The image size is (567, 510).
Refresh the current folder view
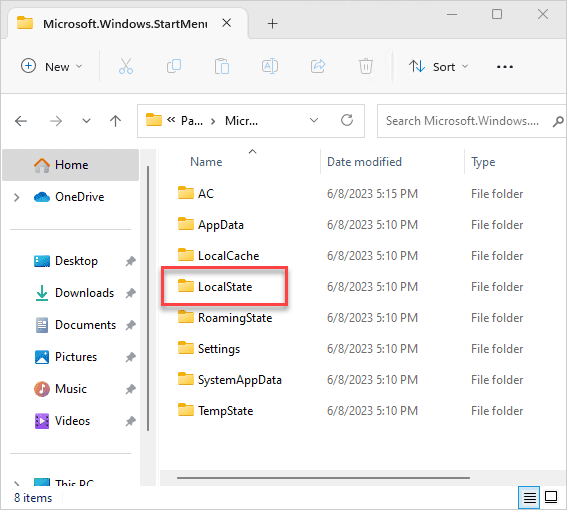pos(347,120)
